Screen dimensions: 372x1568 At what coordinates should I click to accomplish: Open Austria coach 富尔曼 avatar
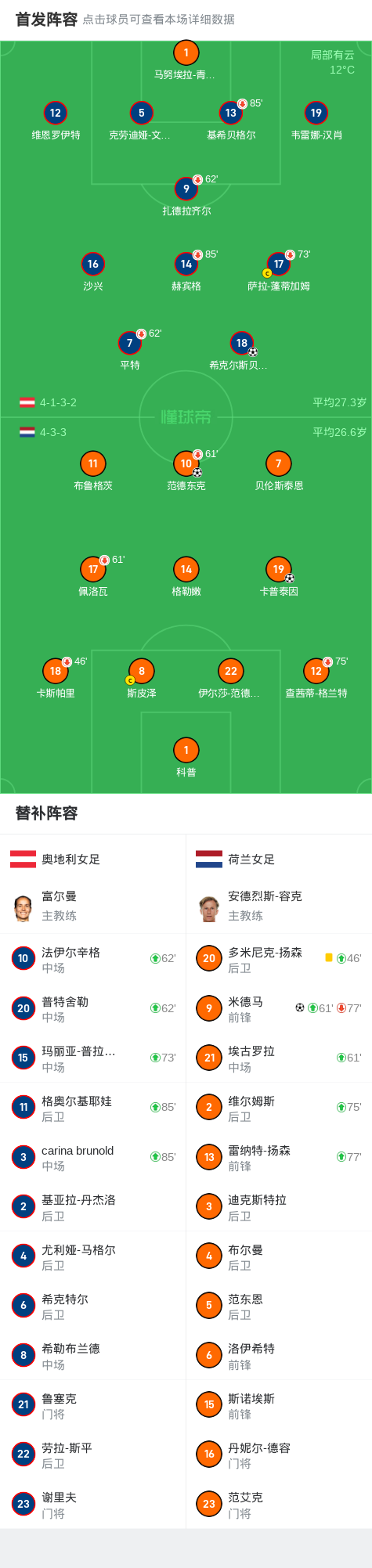click(23, 908)
